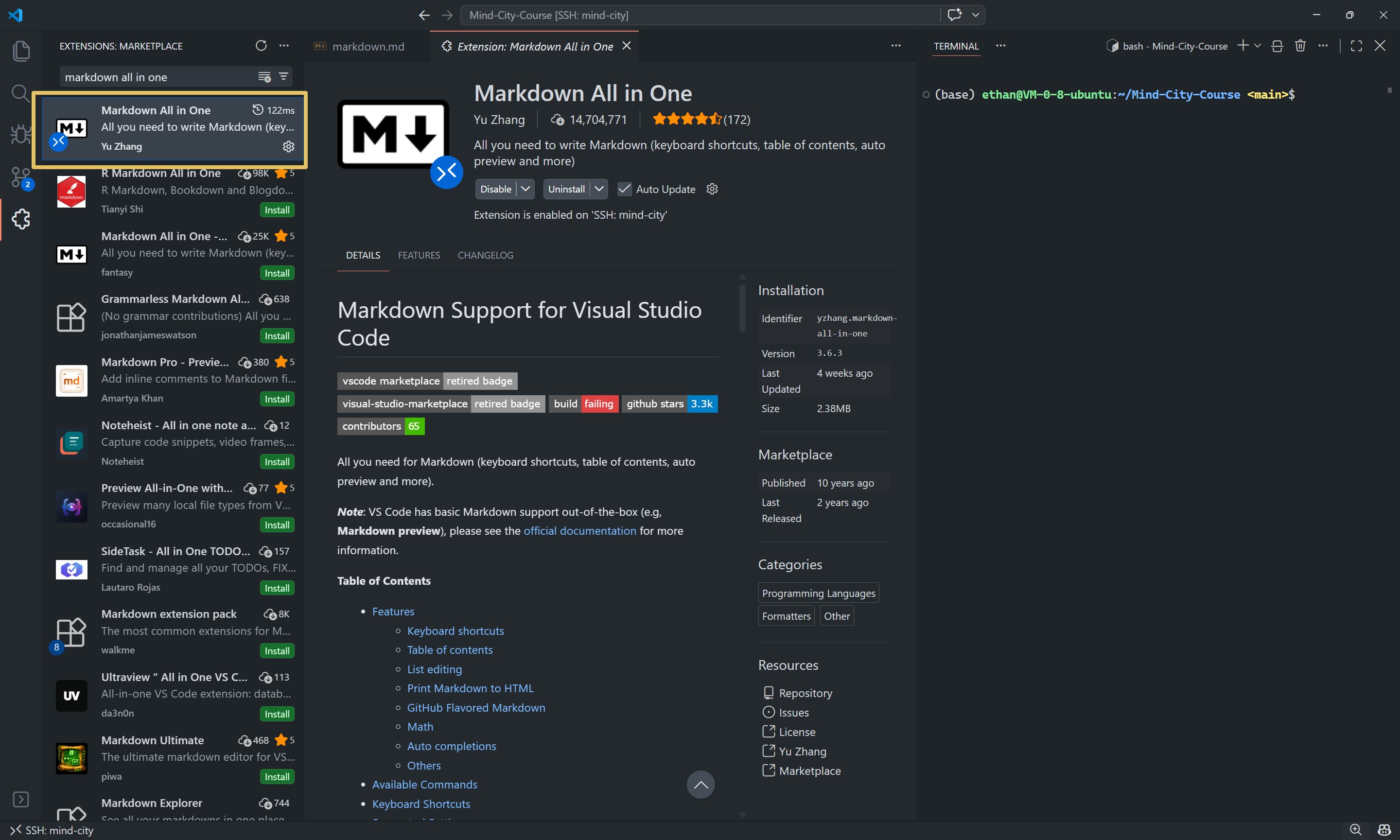Close the Markdown All in One extension tab
This screenshot has width=1400, height=840.
tap(627, 46)
